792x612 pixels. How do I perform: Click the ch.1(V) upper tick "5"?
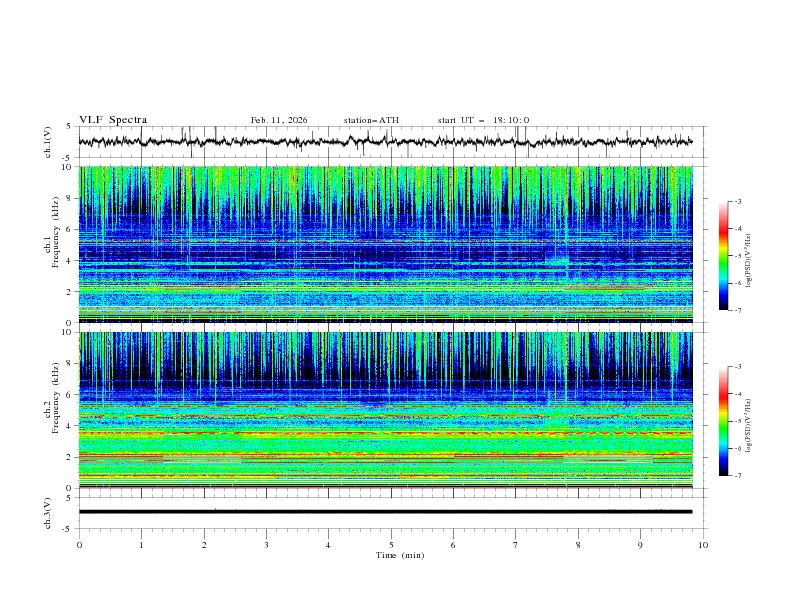coord(68,126)
